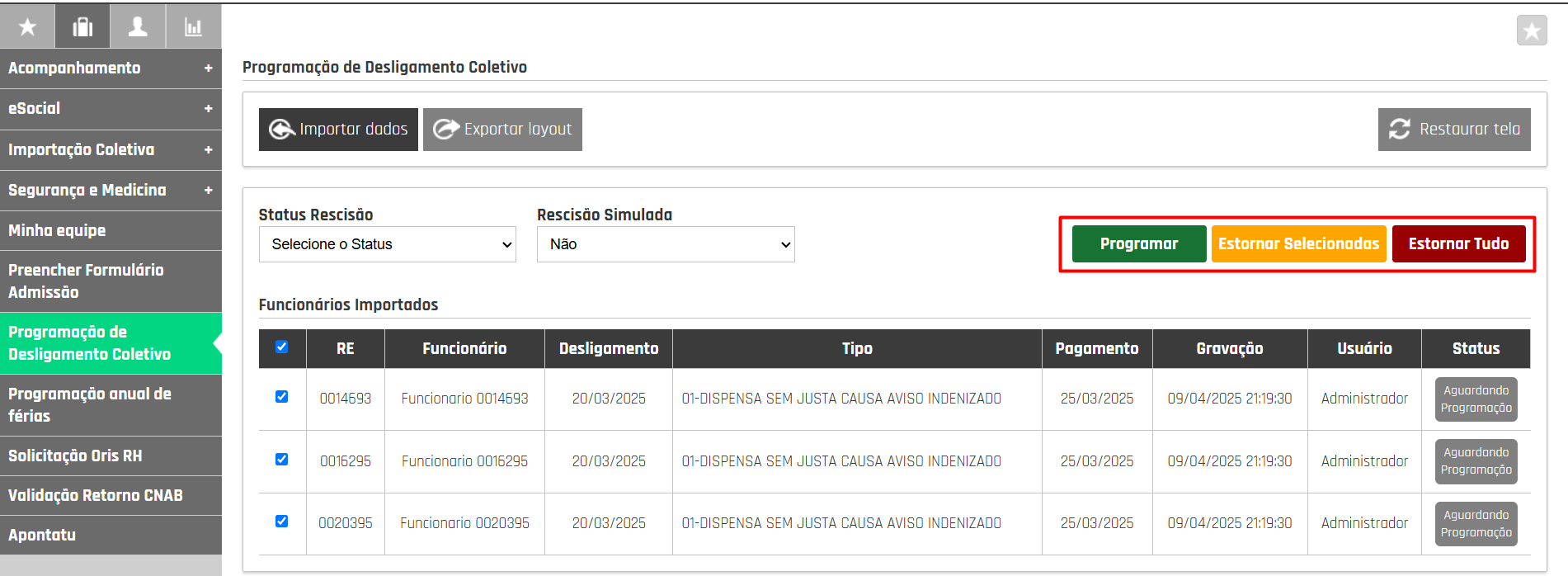Select the name Funcionario 0020395

click(465, 523)
